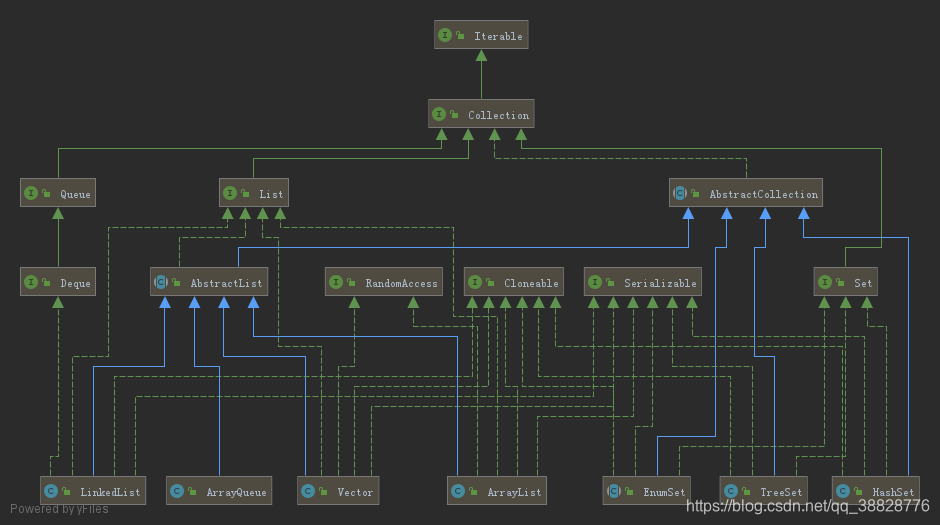Click the public lock icon on Cloneable
The height and width of the screenshot is (525, 940).
[x=490, y=282]
